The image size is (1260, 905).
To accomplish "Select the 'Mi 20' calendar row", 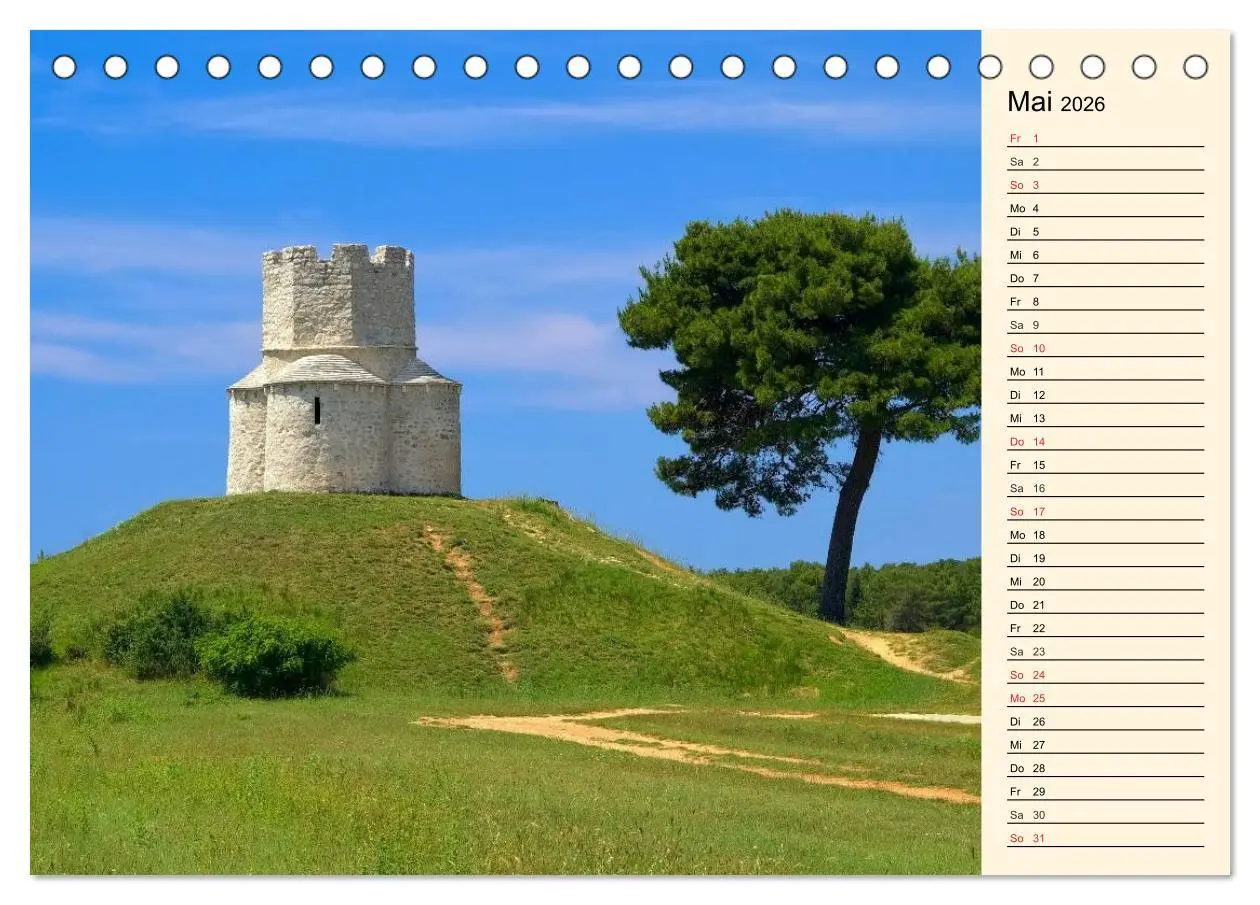I will (1105, 581).
